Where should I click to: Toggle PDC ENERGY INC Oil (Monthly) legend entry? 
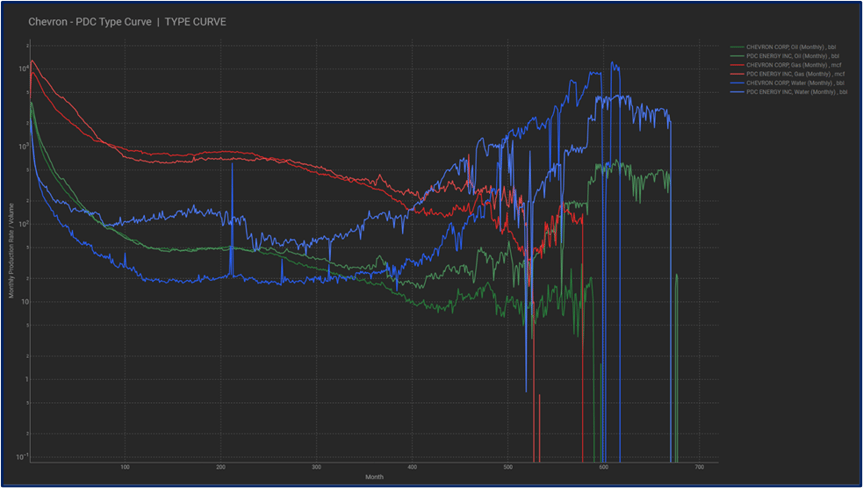pyautogui.click(x=785, y=56)
